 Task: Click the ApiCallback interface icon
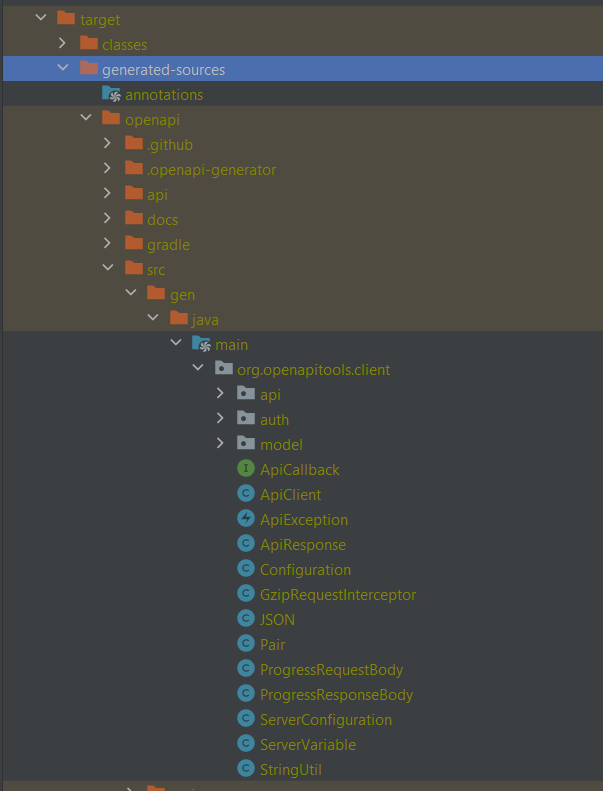click(245, 469)
